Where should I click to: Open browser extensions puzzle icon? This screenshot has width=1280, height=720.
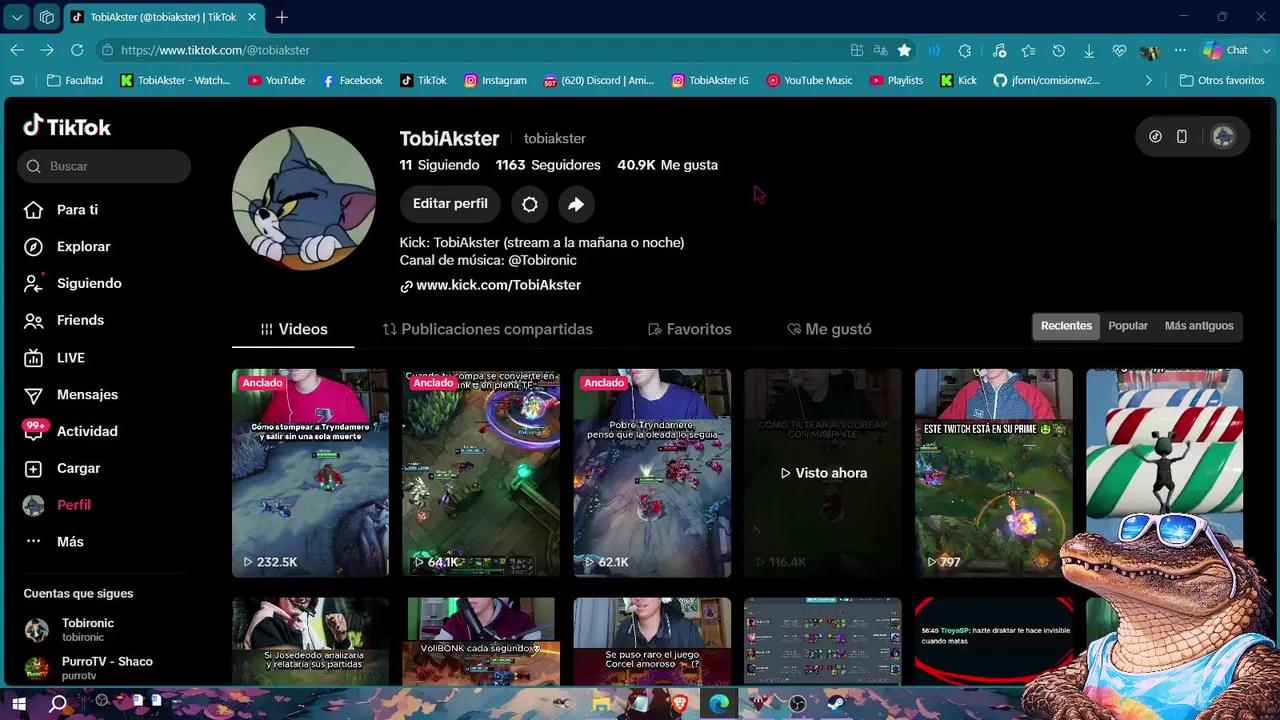(965, 50)
